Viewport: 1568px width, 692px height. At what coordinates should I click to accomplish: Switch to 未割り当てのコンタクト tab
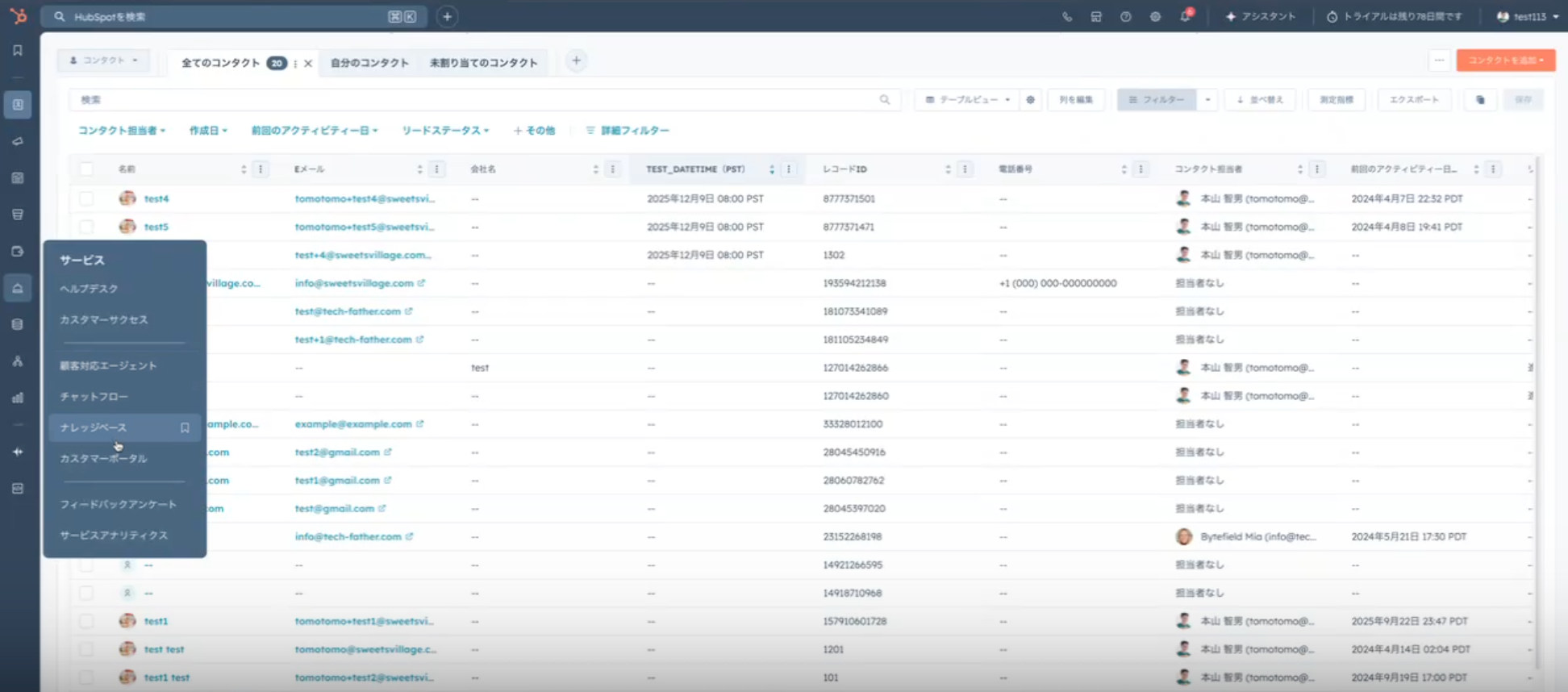(483, 63)
